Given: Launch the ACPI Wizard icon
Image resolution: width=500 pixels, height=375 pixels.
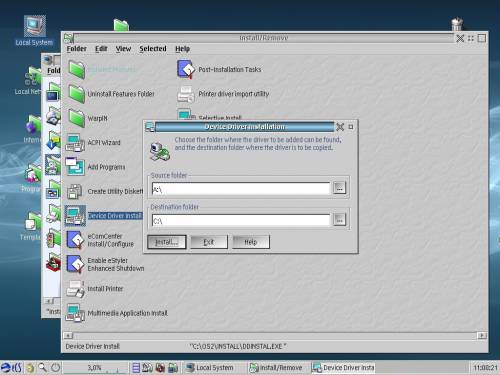Looking at the screenshot, I should 75,142.
